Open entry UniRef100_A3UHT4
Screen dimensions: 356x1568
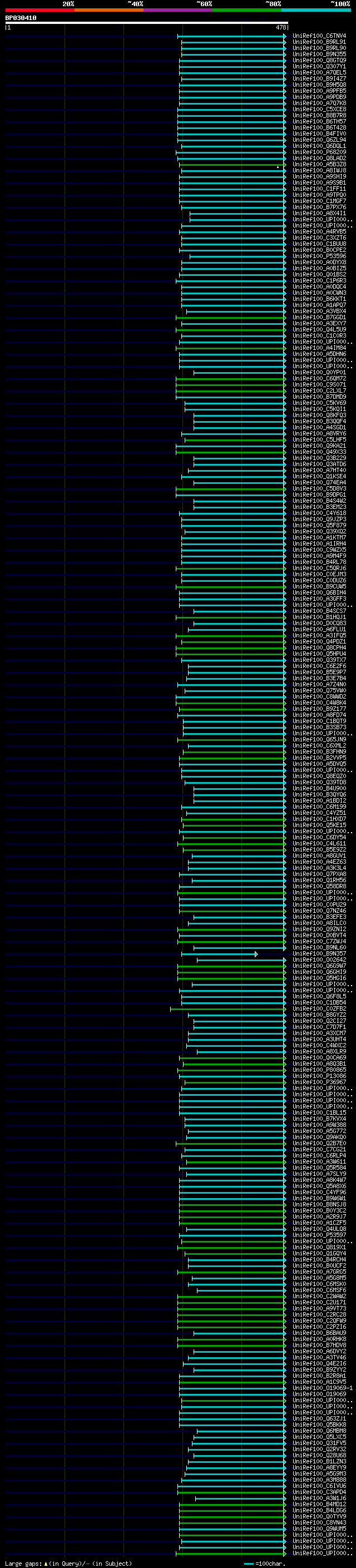[x=319, y=1039]
